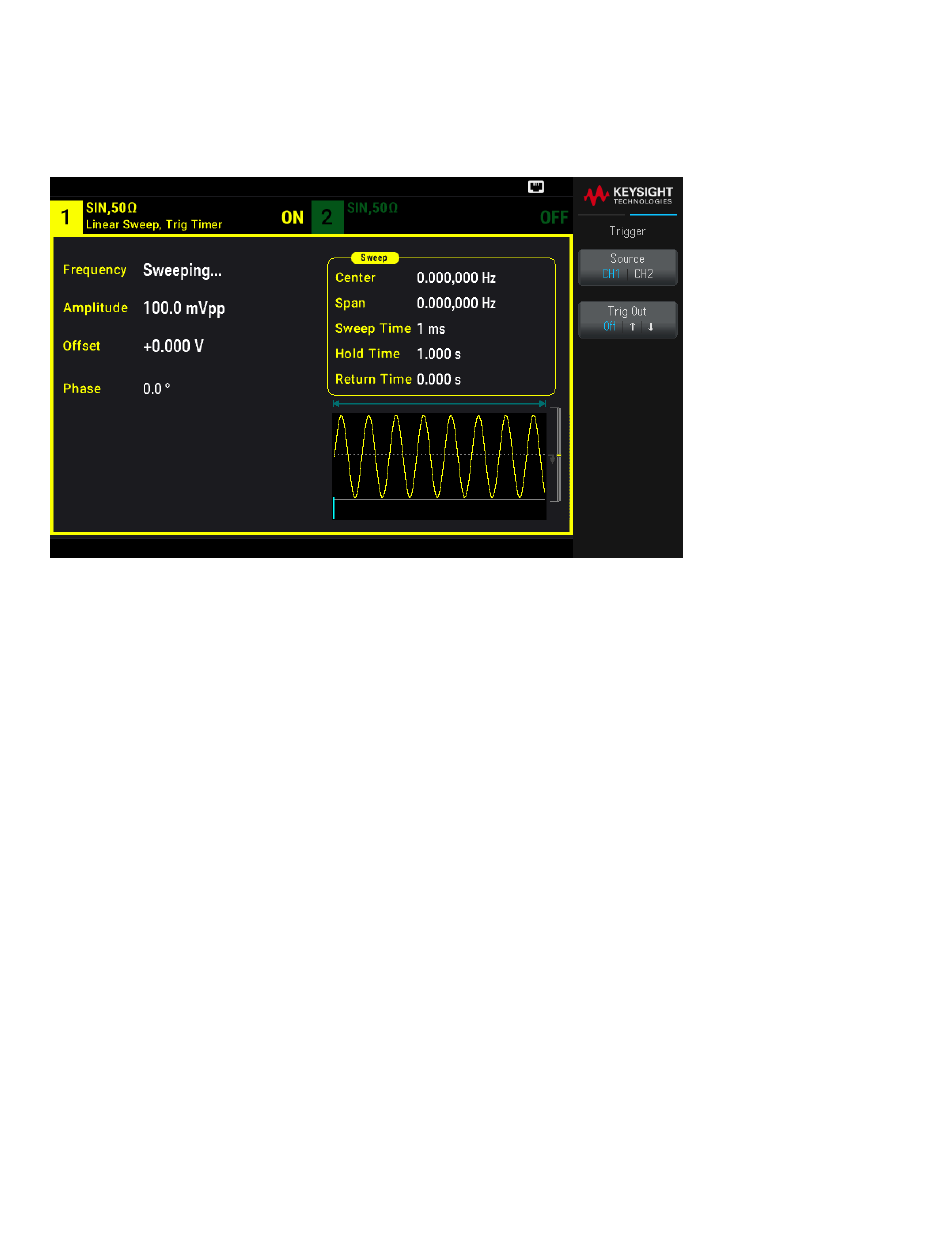Select the Sweep Time value 1 ms
This screenshot has width=950, height=1254.
(432, 329)
